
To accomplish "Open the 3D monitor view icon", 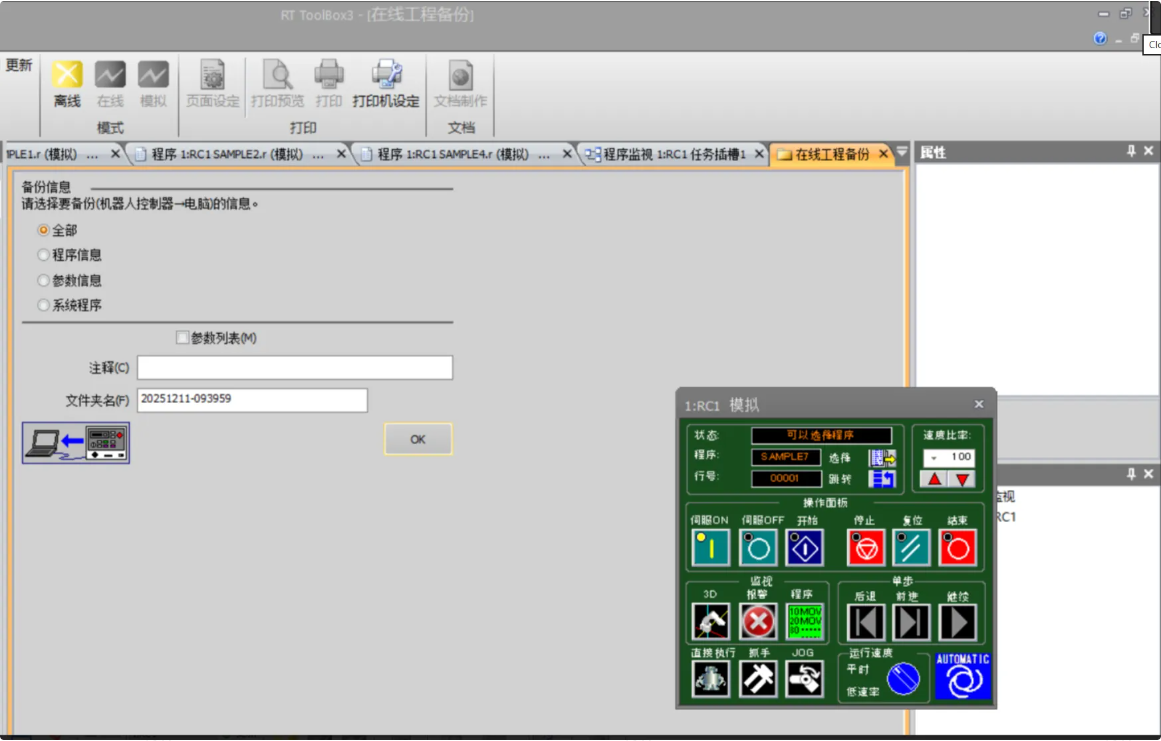I will click(x=711, y=621).
